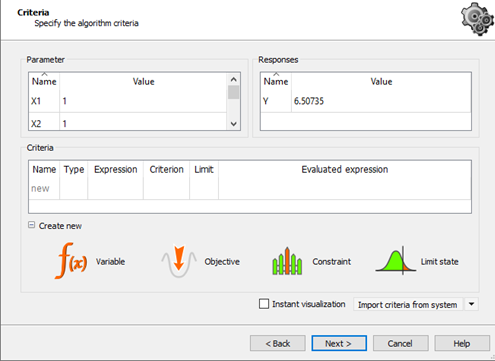Image resolution: width=495 pixels, height=361 pixels.
Task: Click the Objective label text
Action: [x=222, y=262]
